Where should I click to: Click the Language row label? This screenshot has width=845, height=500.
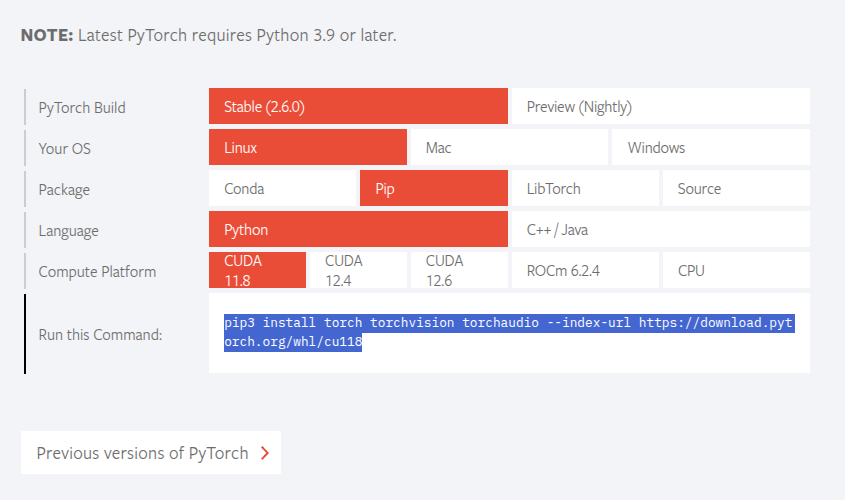[x=68, y=231]
